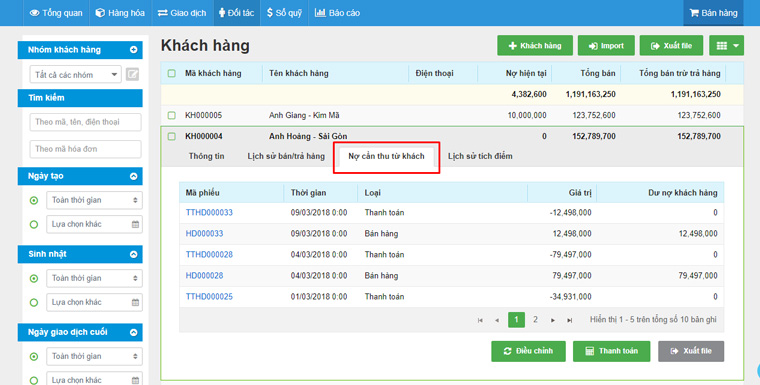Sort by the Tổng bán column header
This screenshot has height=385, width=760.
click(598, 73)
